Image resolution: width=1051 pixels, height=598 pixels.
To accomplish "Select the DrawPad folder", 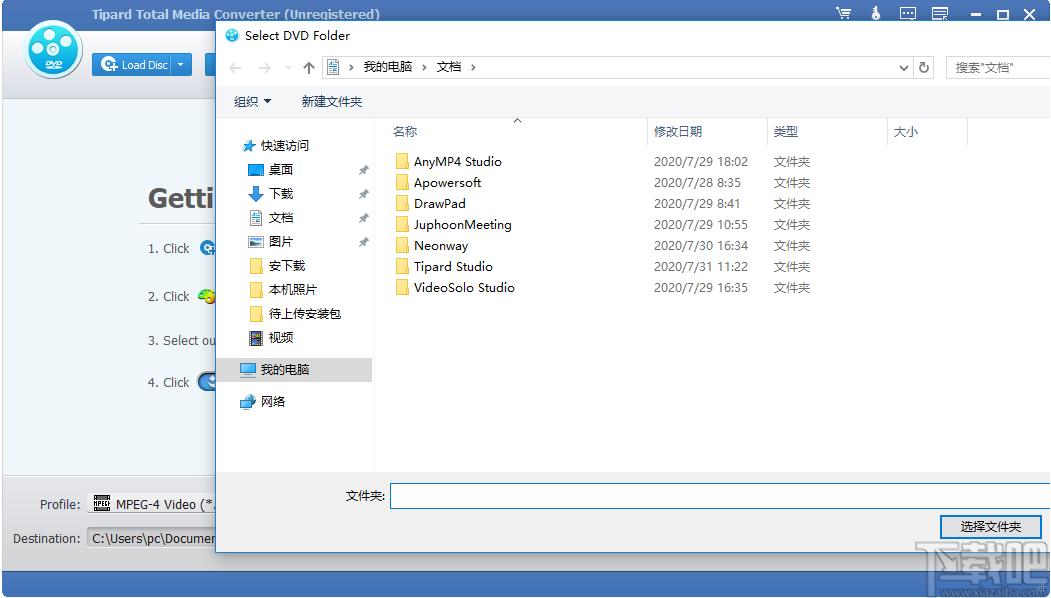I will tap(439, 203).
